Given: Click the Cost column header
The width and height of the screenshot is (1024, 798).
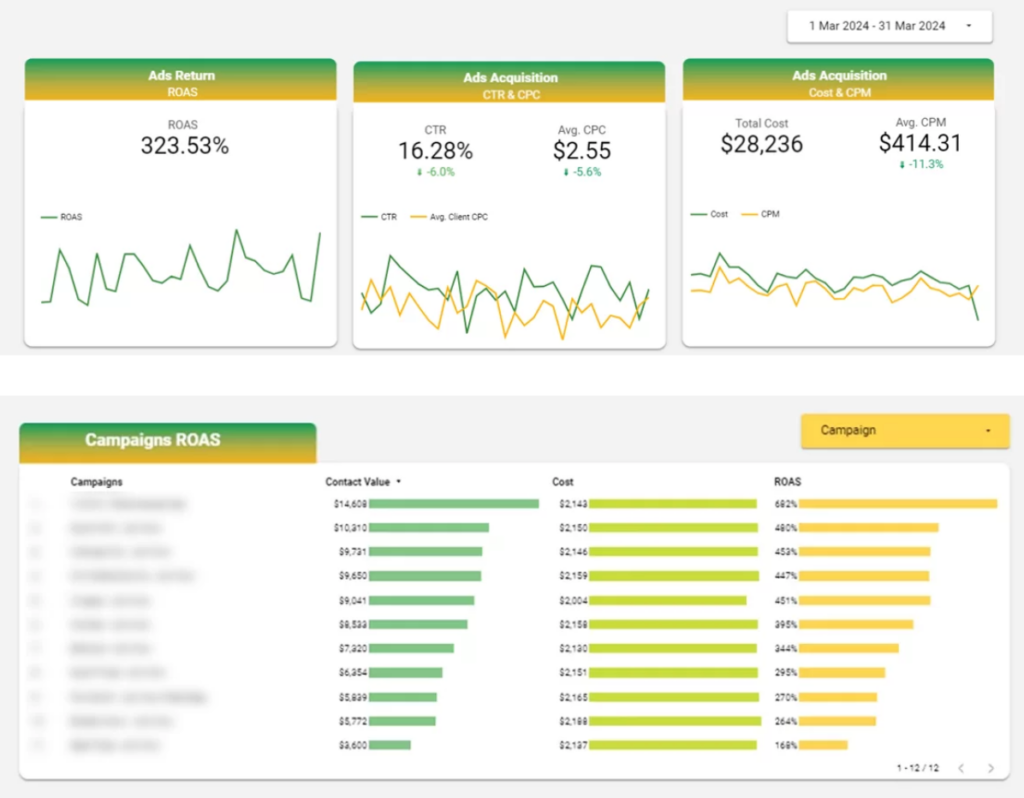Looking at the screenshot, I should pyautogui.click(x=562, y=482).
